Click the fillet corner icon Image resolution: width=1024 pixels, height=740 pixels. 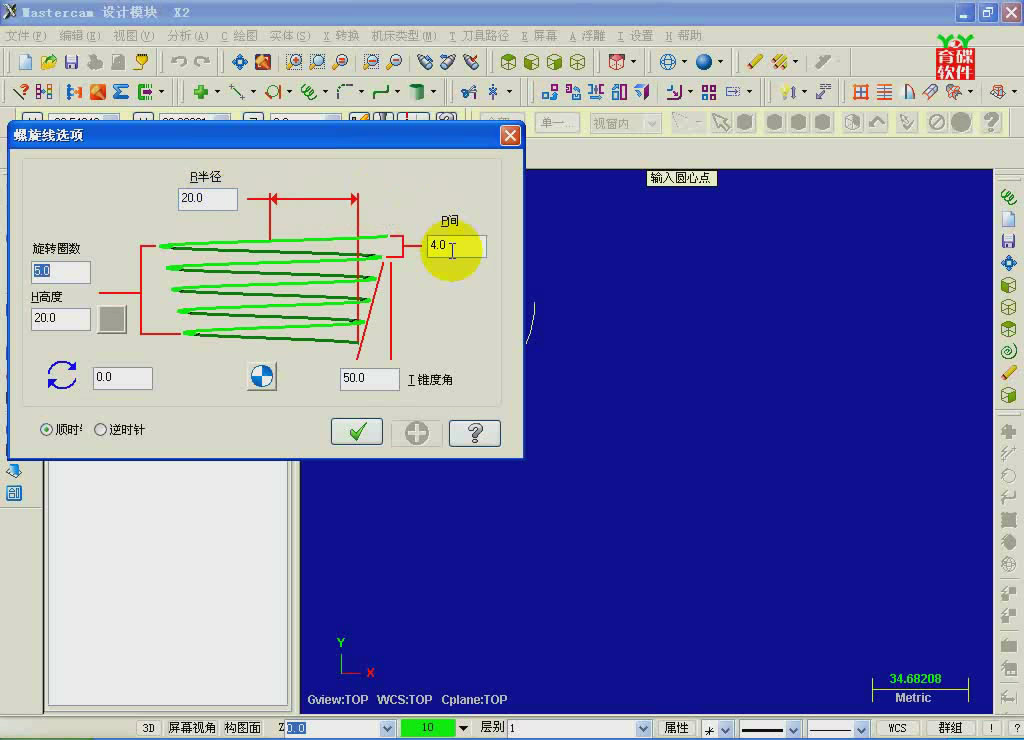344,92
